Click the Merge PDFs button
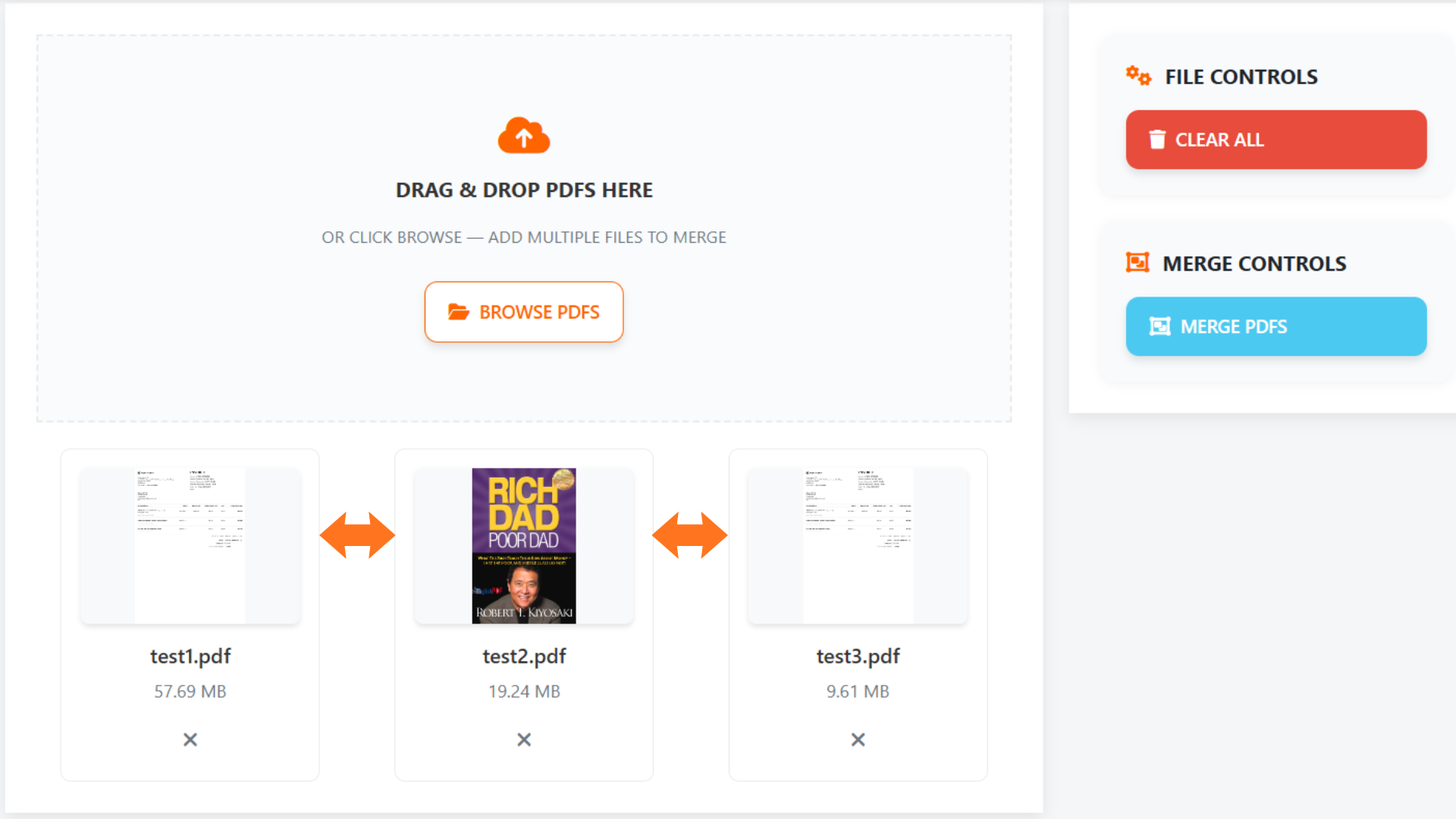The image size is (1456, 819). (1276, 326)
